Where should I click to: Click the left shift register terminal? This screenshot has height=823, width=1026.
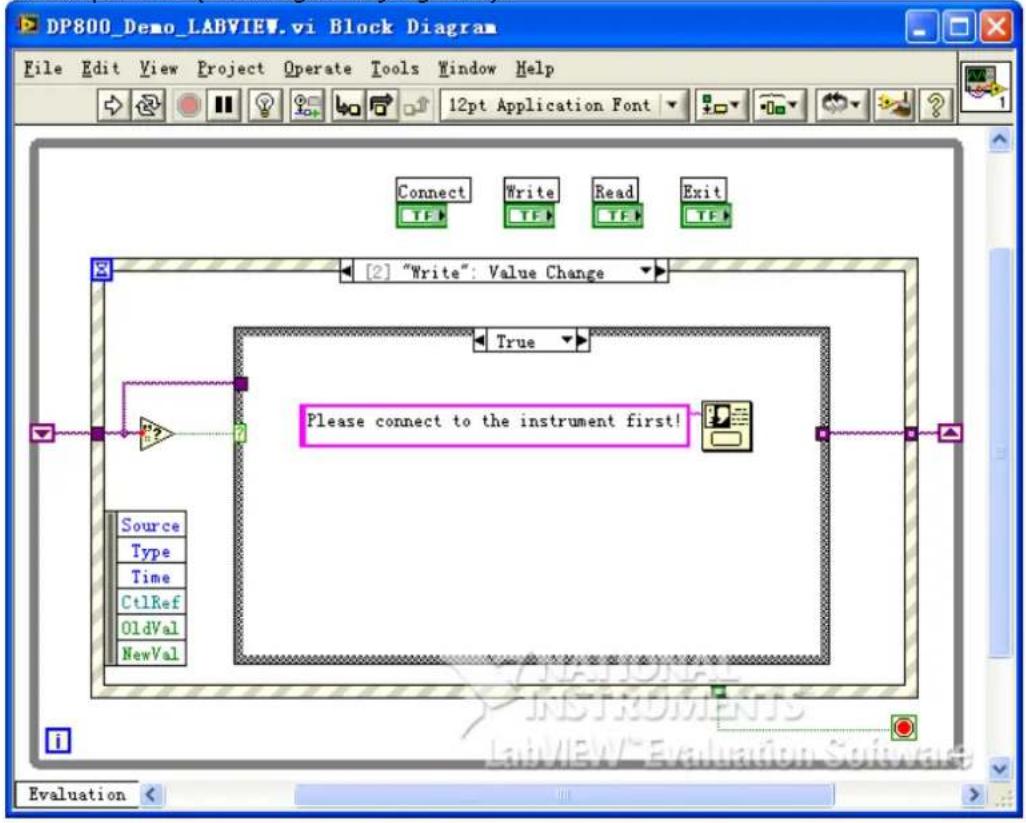coord(43,433)
